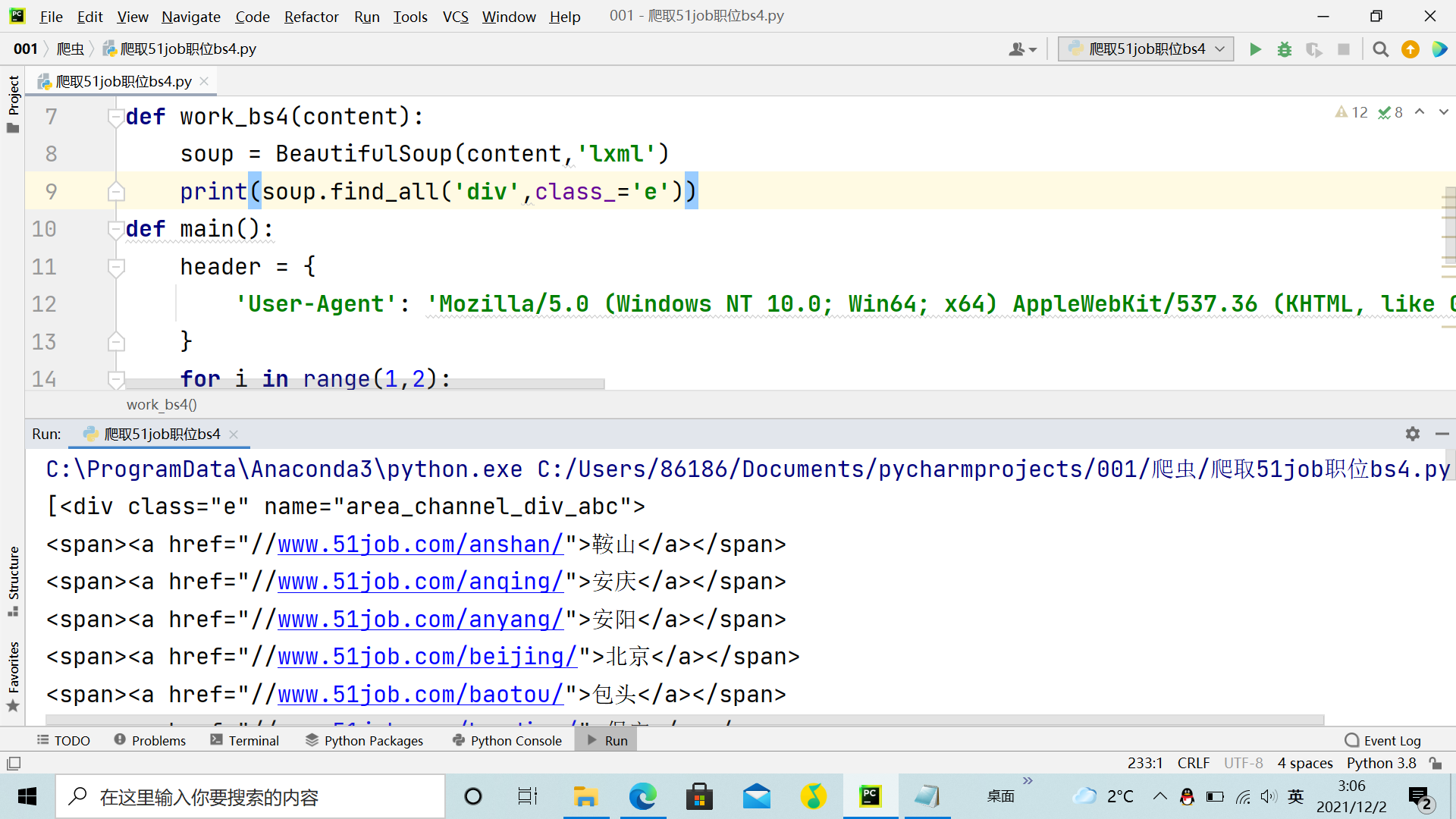Change interpreter Python 3.8 in status bar

[1381, 763]
